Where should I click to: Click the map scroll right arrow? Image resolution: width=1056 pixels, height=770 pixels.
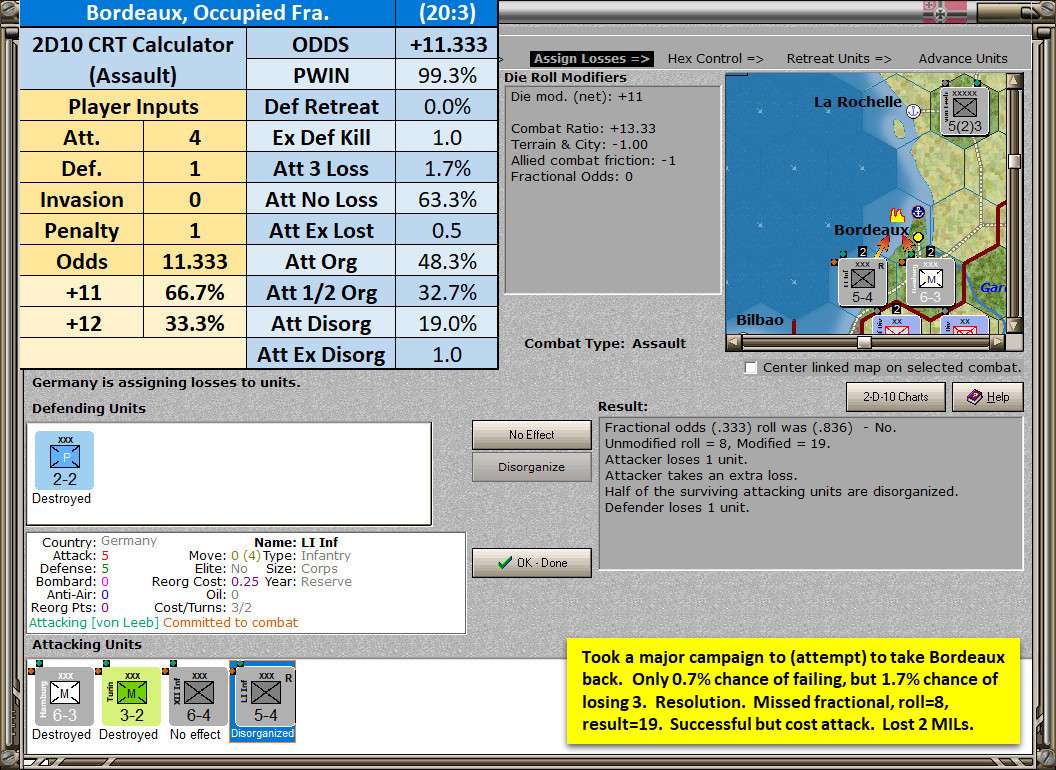pos(998,342)
